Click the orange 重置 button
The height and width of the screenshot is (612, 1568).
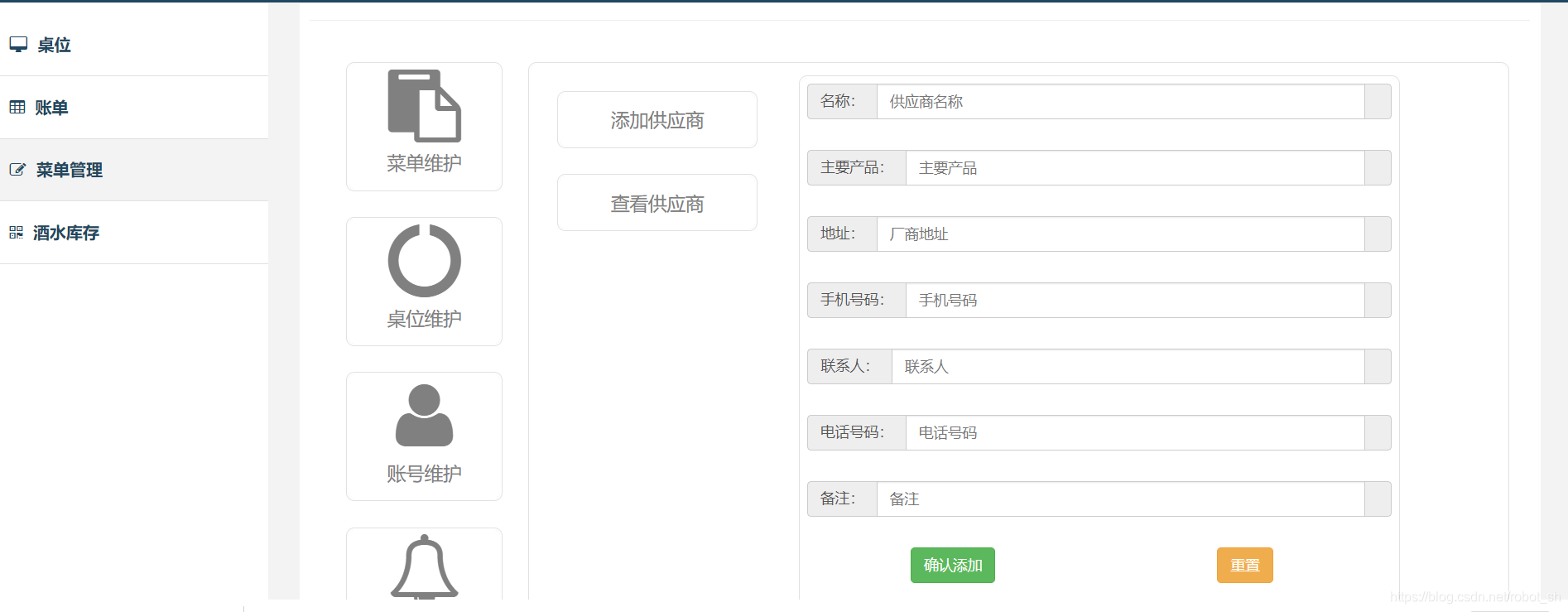point(1245,565)
